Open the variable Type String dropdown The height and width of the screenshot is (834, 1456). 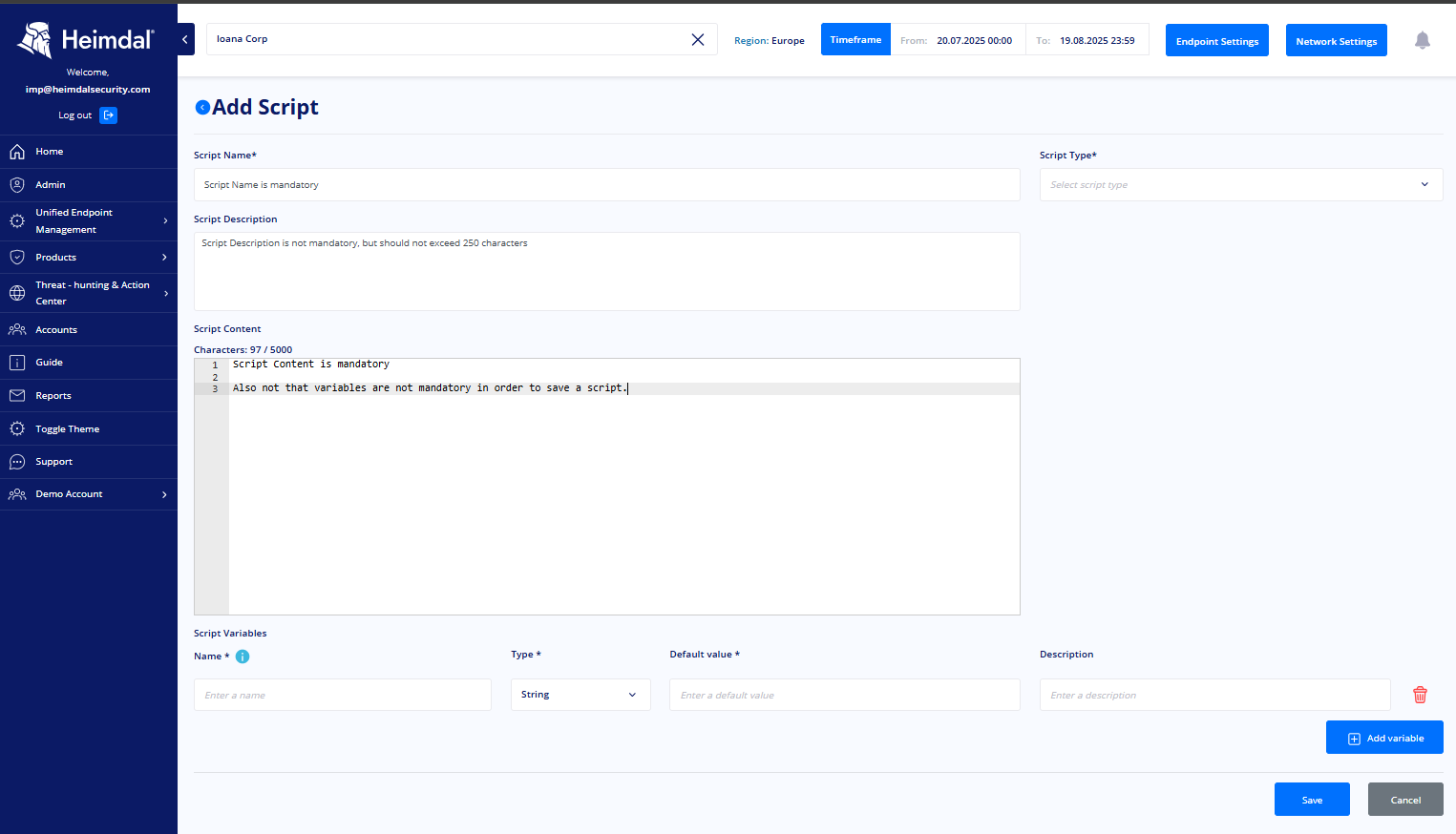tap(580, 695)
